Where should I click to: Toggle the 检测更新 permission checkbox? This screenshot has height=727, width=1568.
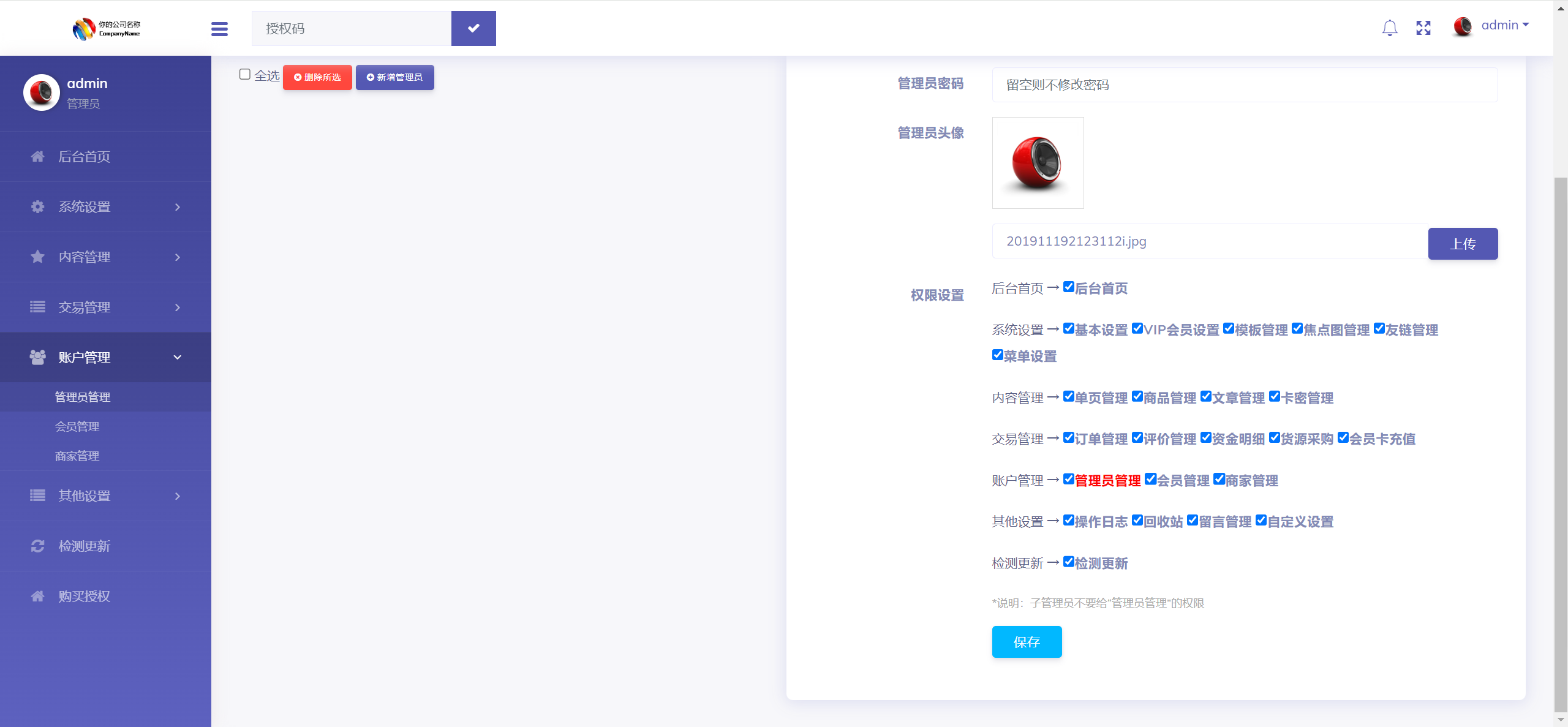(x=1069, y=562)
